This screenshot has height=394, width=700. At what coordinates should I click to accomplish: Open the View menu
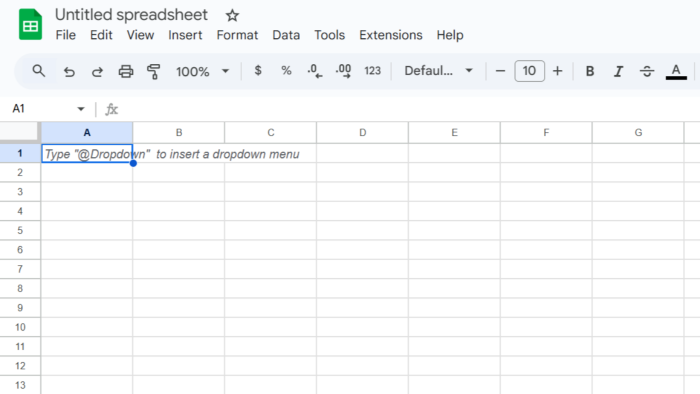click(x=140, y=35)
